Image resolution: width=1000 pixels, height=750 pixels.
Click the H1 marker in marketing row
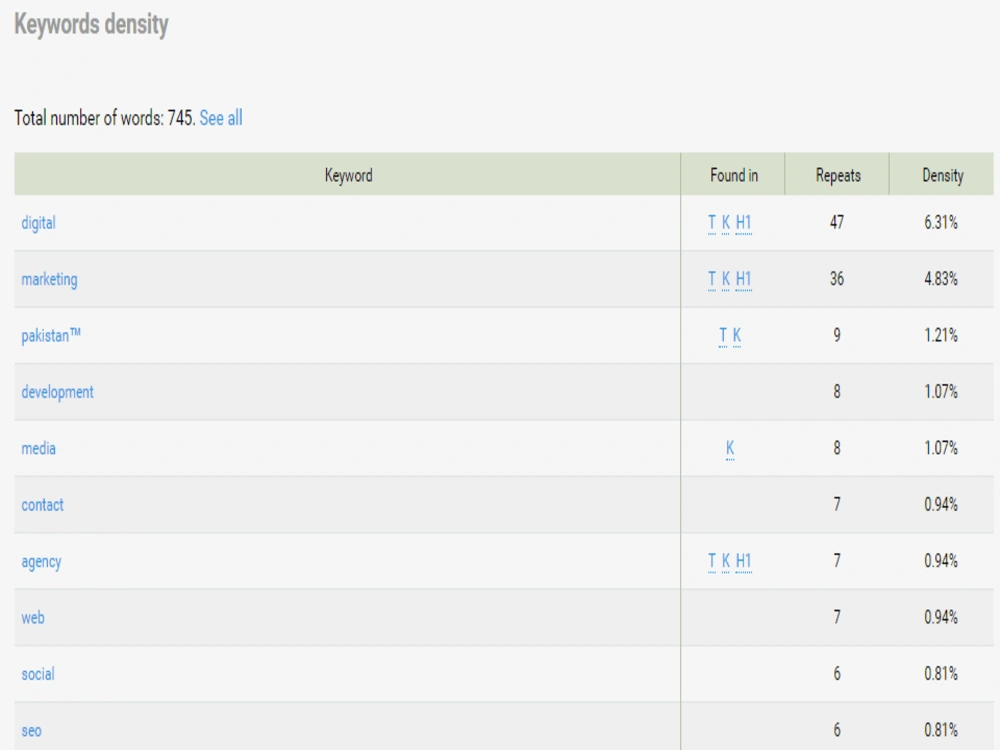click(x=744, y=279)
